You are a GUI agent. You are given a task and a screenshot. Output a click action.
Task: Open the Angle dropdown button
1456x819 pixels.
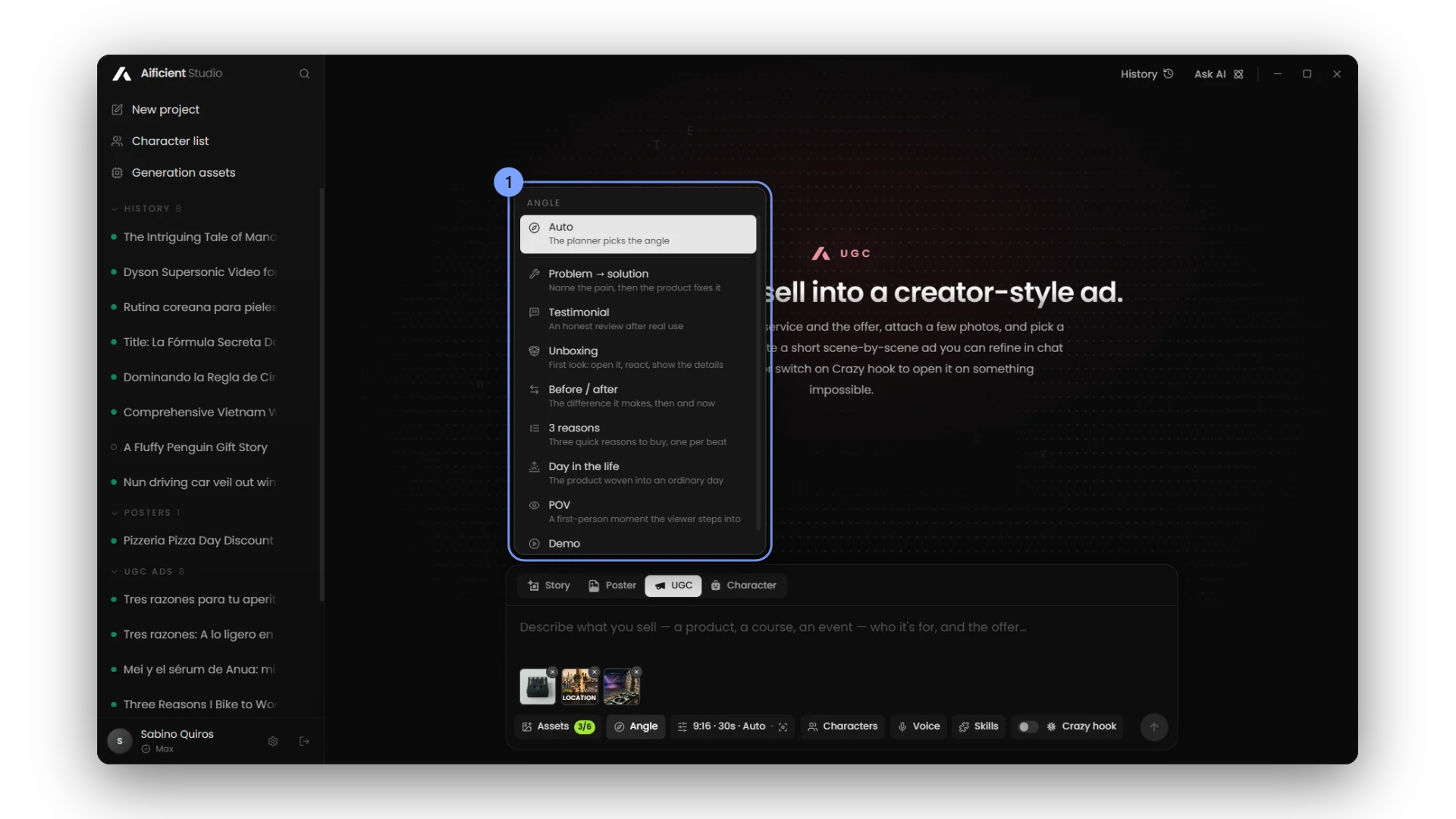pos(635,726)
